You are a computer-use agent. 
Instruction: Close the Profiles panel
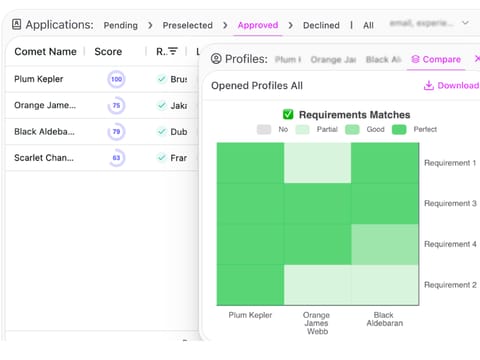click(477, 59)
